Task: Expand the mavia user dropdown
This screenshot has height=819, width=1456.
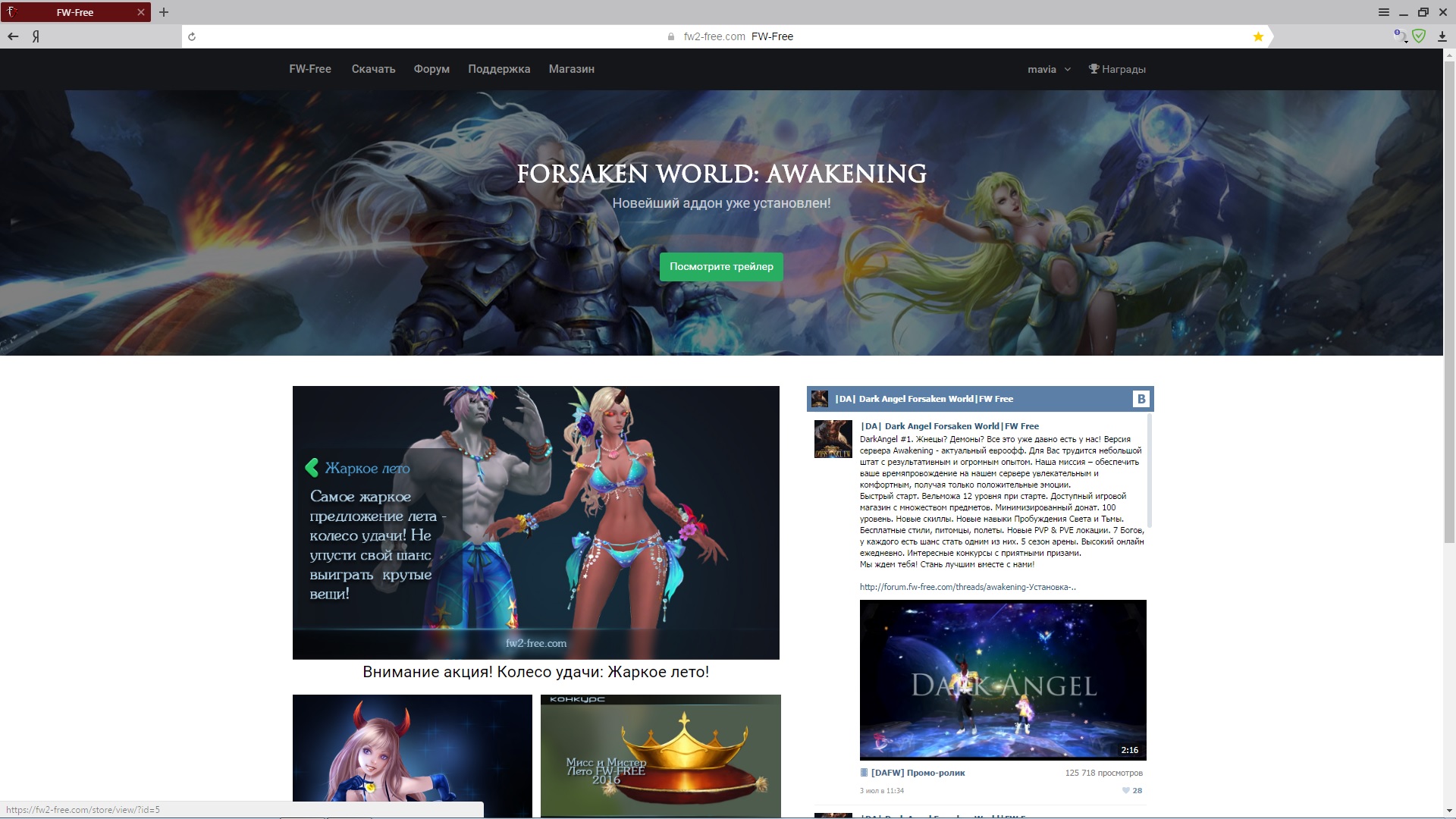Action: (x=1049, y=69)
